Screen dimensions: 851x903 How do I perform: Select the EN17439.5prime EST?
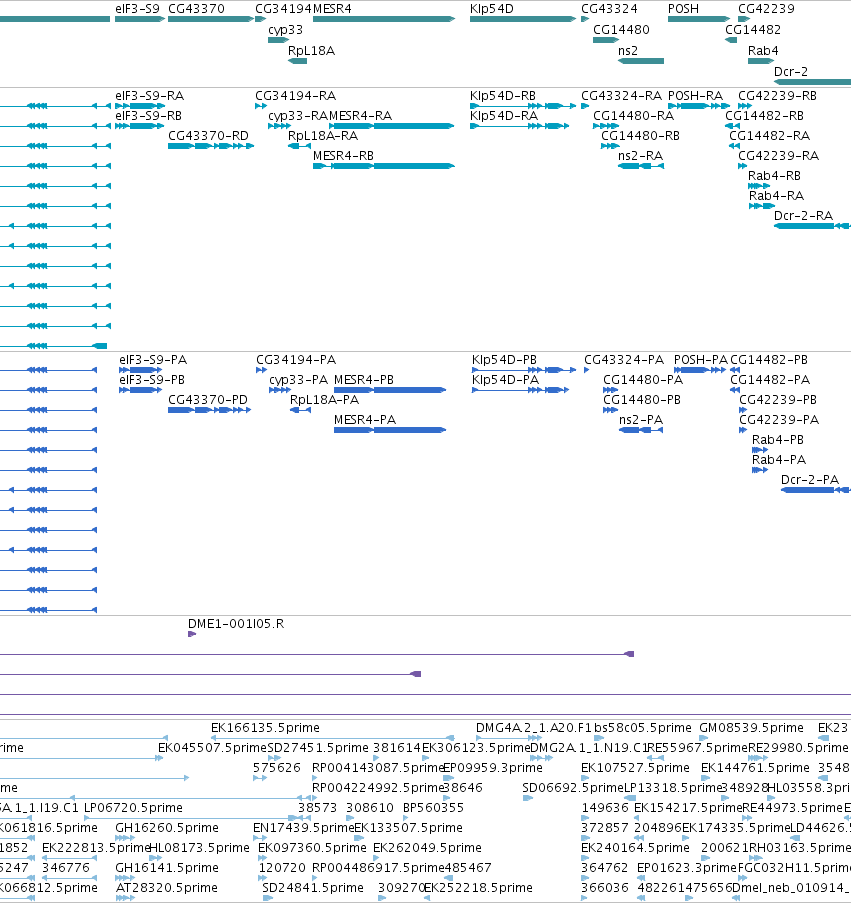260,838
